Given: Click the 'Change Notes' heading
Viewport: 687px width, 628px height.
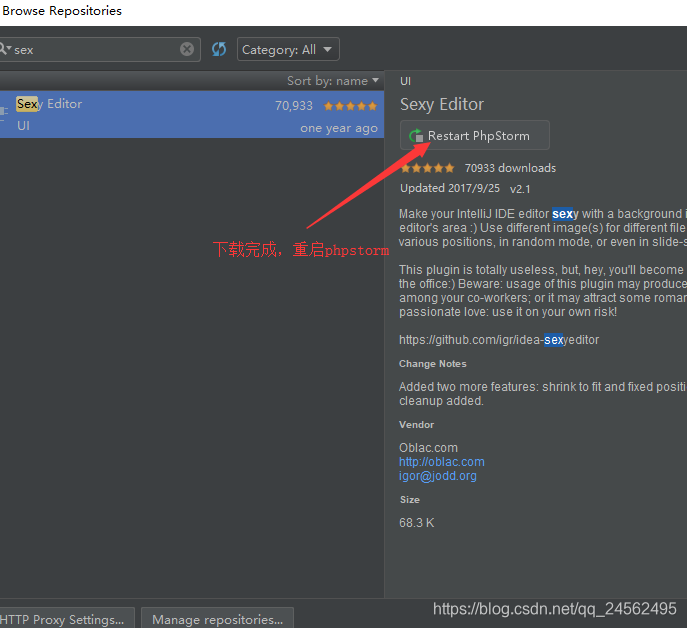Looking at the screenshot, I should pos(433,364).
